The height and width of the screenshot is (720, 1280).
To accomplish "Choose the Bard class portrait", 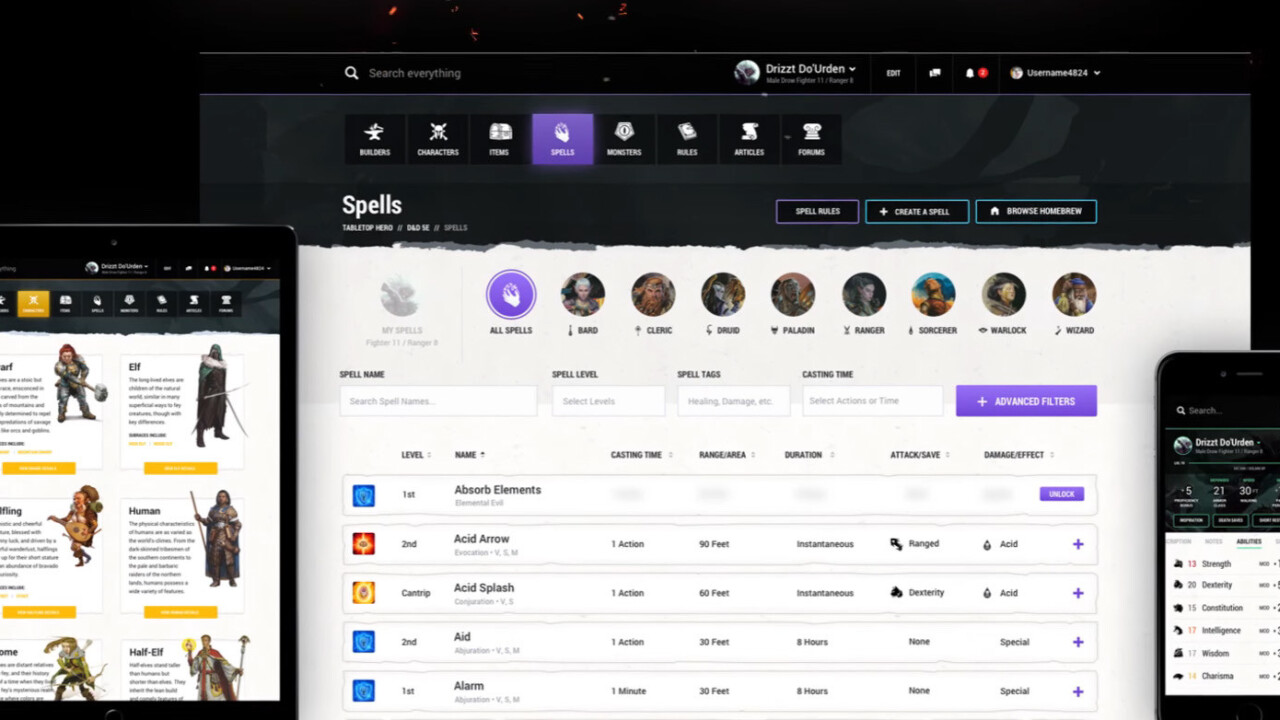I will click(x=583, y=295).
